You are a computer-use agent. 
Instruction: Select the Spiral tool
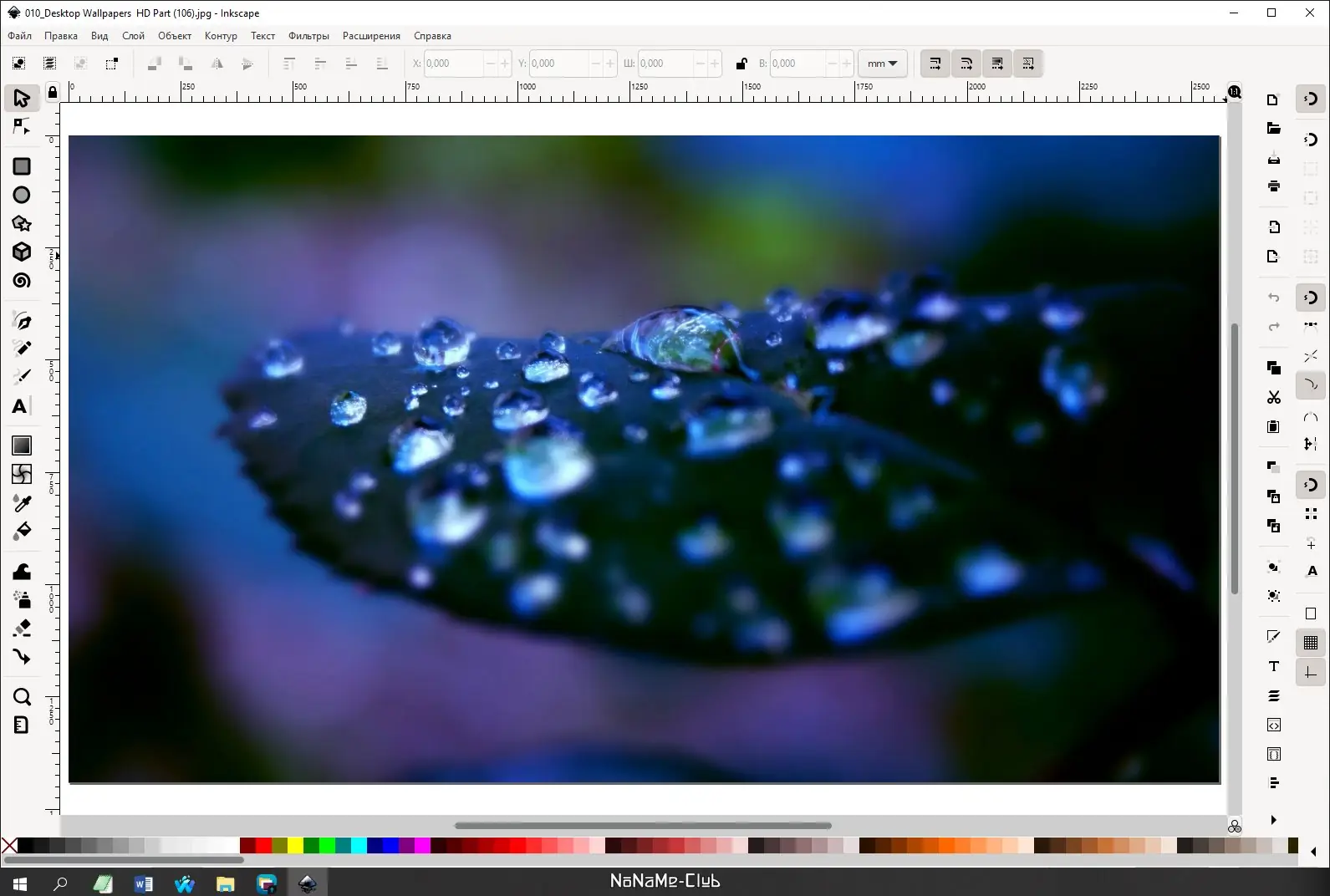(22, 281)
